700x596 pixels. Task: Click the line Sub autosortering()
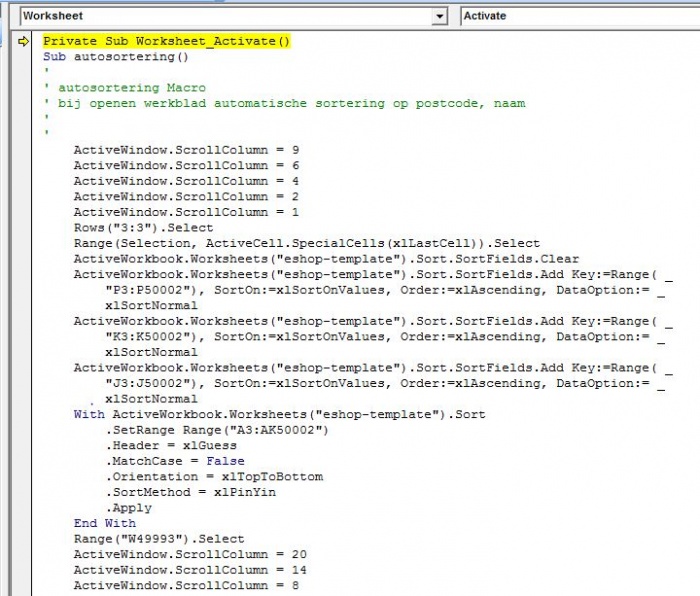click(116, 57)
